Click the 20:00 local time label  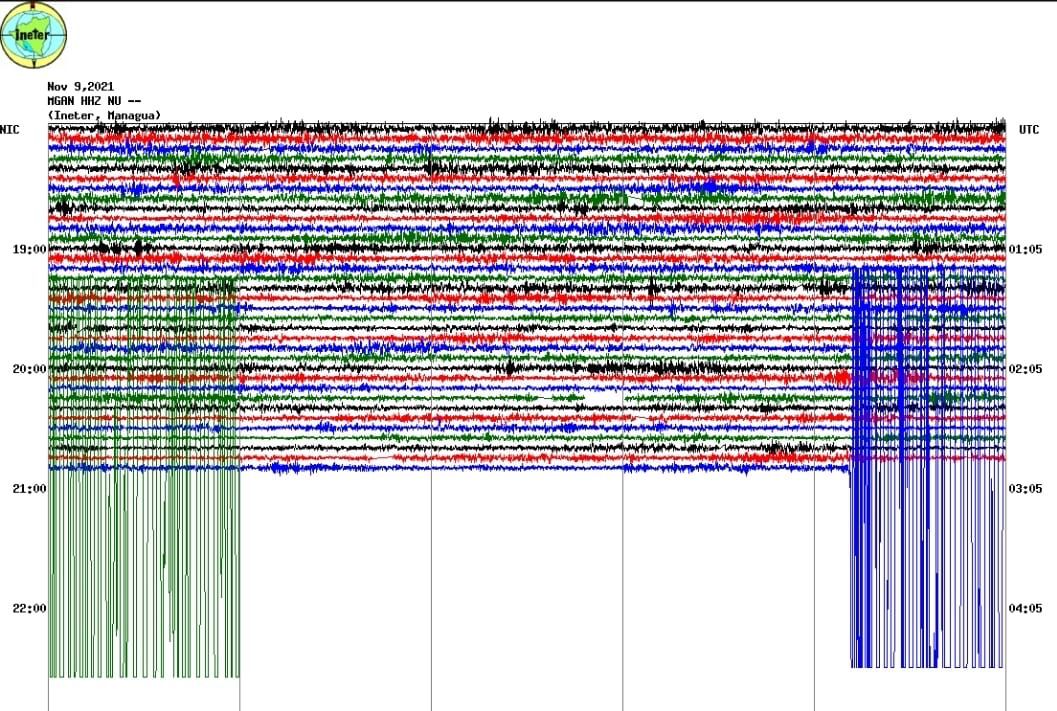pos(30,369)
